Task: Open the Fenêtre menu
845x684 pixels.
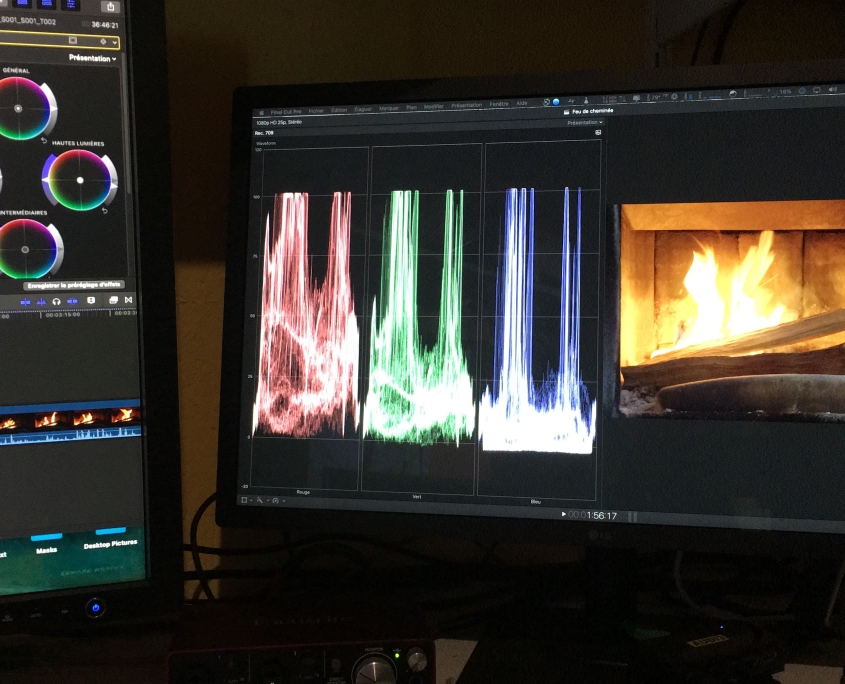Action: point(498,103)
